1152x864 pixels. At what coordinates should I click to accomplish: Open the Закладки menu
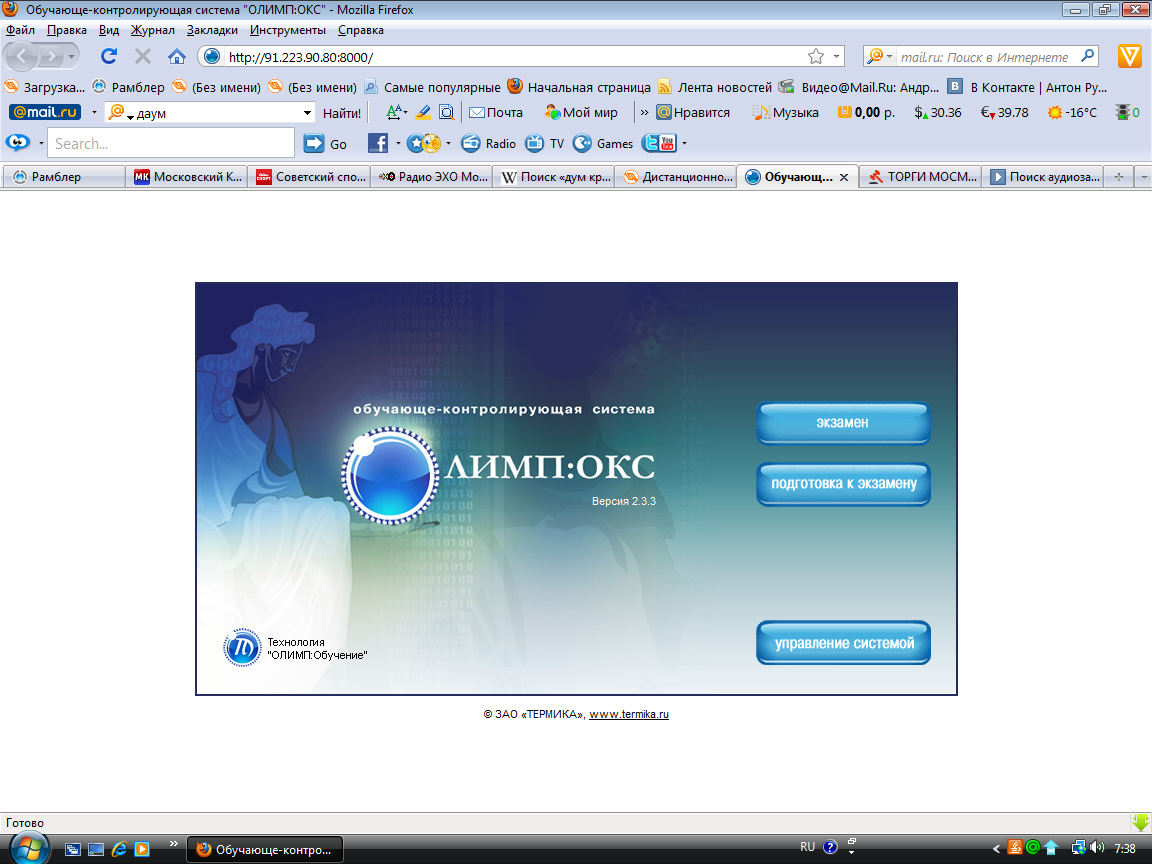click(x=212, y=30)
